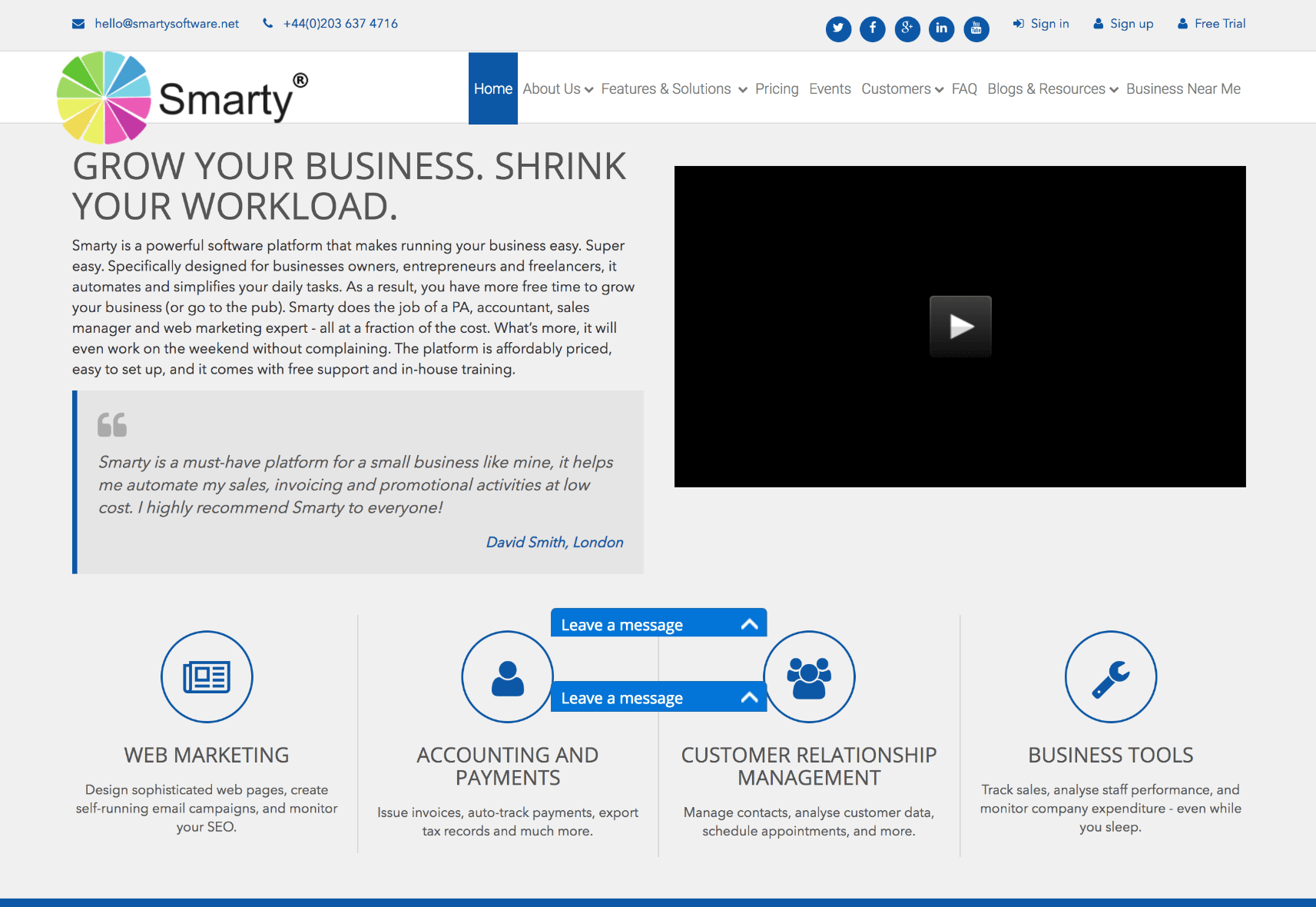Image resolution: width=1316 pixels, height=907 pixels.
Task: Click the Sign in link
Action: click(x=1049, y=24)
